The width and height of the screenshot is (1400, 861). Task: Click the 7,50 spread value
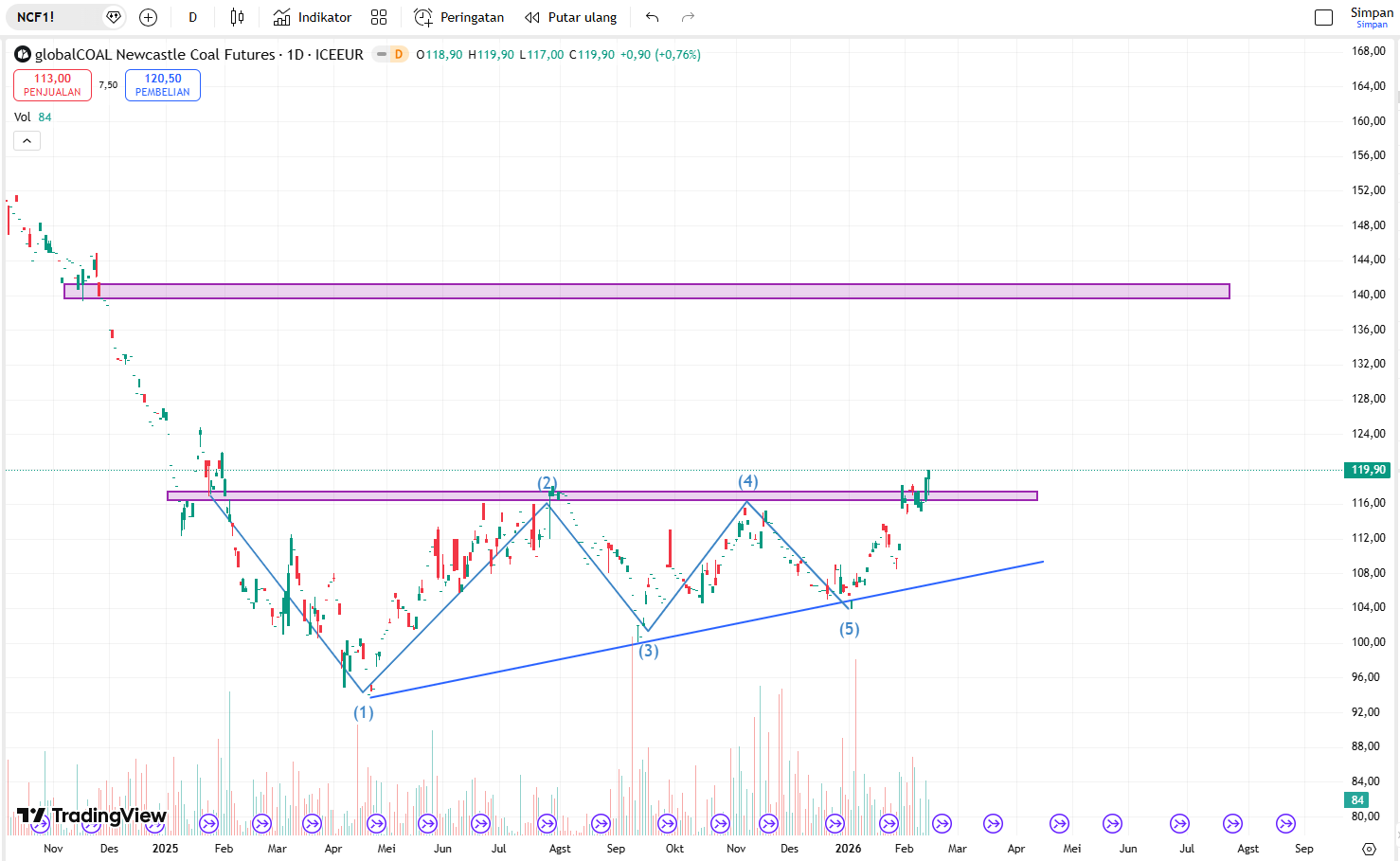pos(108,85)
